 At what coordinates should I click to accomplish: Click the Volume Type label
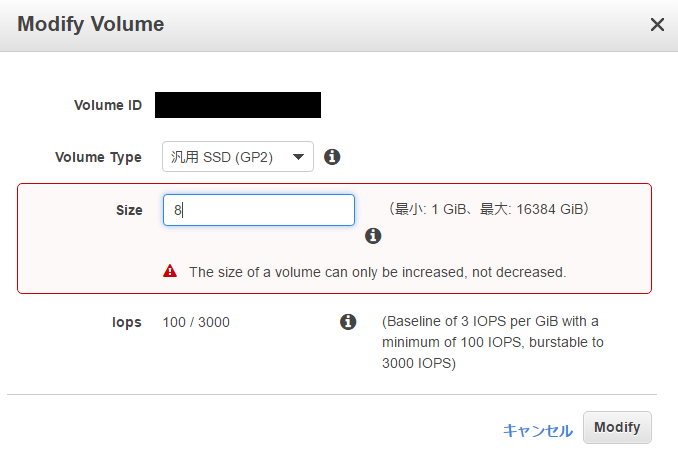pyautogui.click(x=98, y=157)
